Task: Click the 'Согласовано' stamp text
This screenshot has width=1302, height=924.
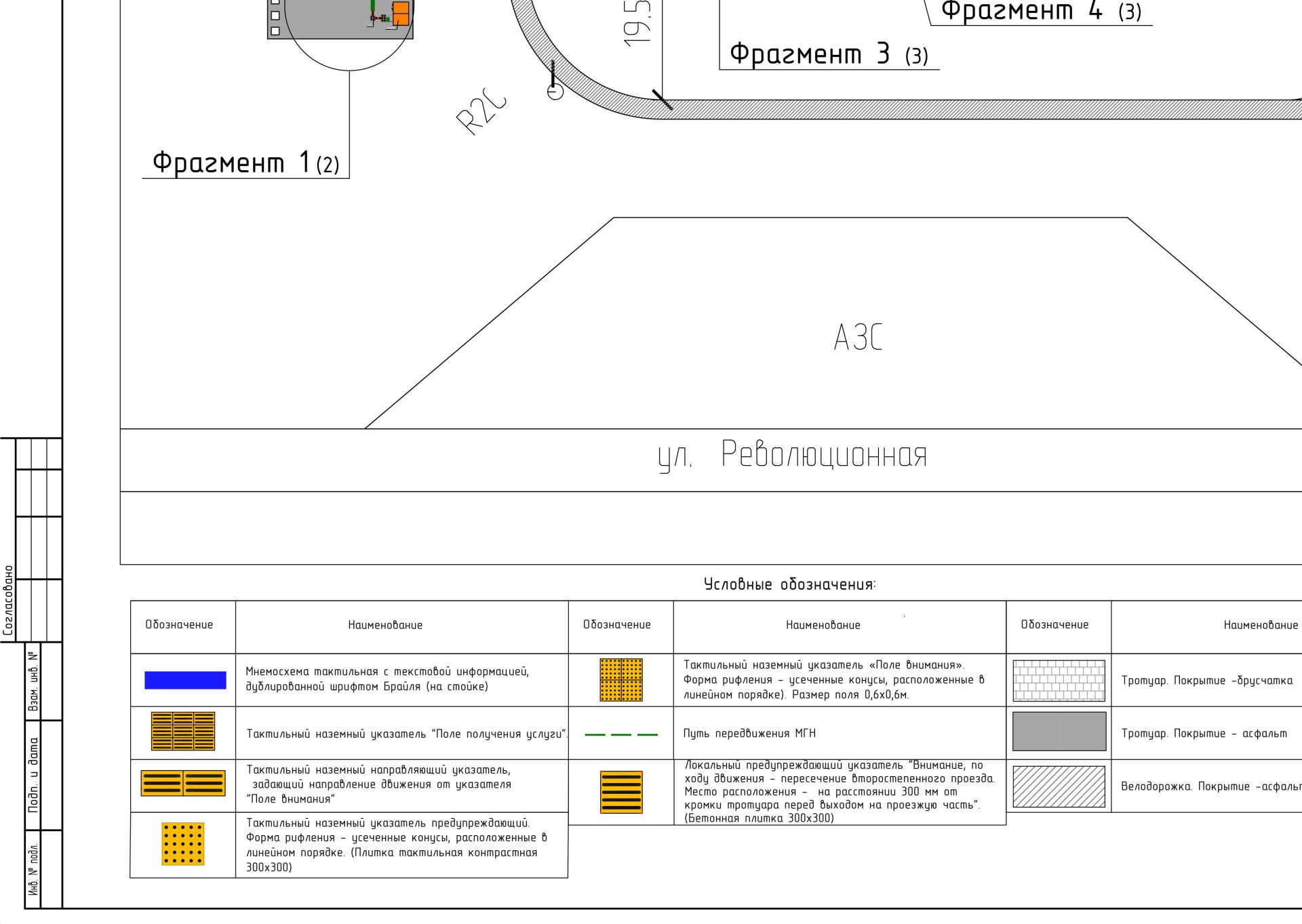Action: 9,601
